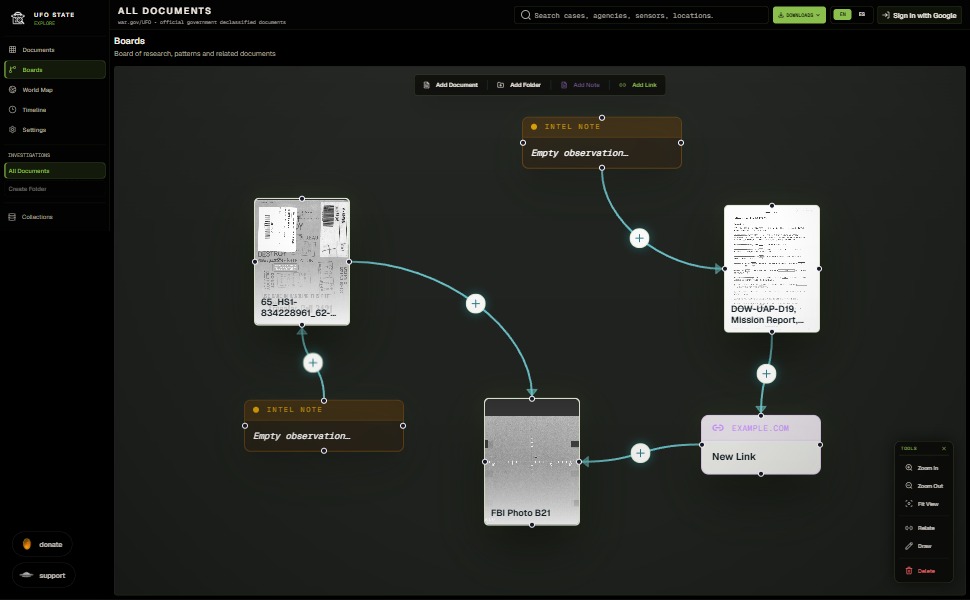Click the lower Intel Note empty observation text
This screenshot has width=970, height=600.
[x=302, y=436]
